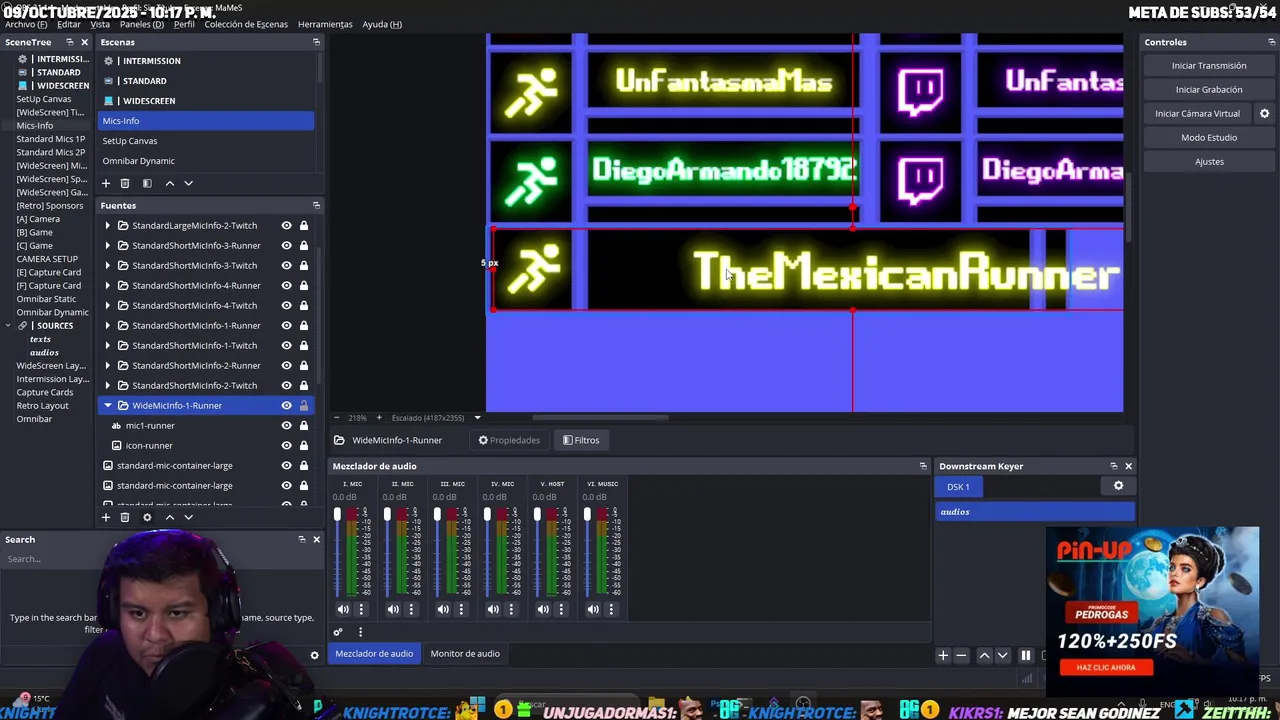This screenshot has width=1280, height=720.
Task: Open the Colección de Escenas menu
Action: pyautogui.click(x=246, y=24)
